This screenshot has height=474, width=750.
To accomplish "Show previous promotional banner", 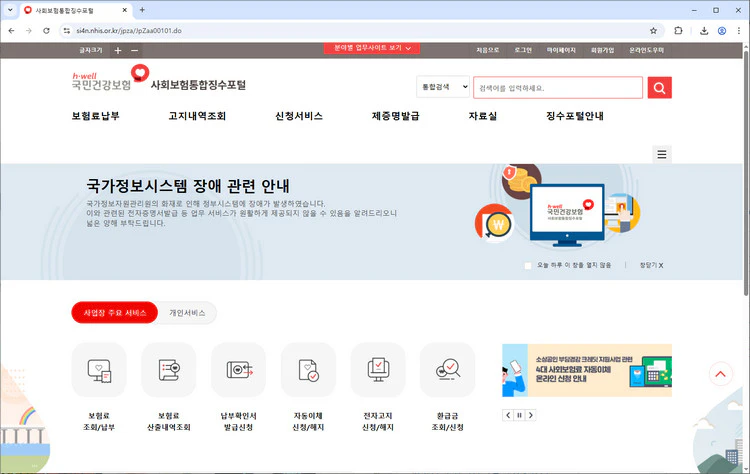I will coord(508,415).
